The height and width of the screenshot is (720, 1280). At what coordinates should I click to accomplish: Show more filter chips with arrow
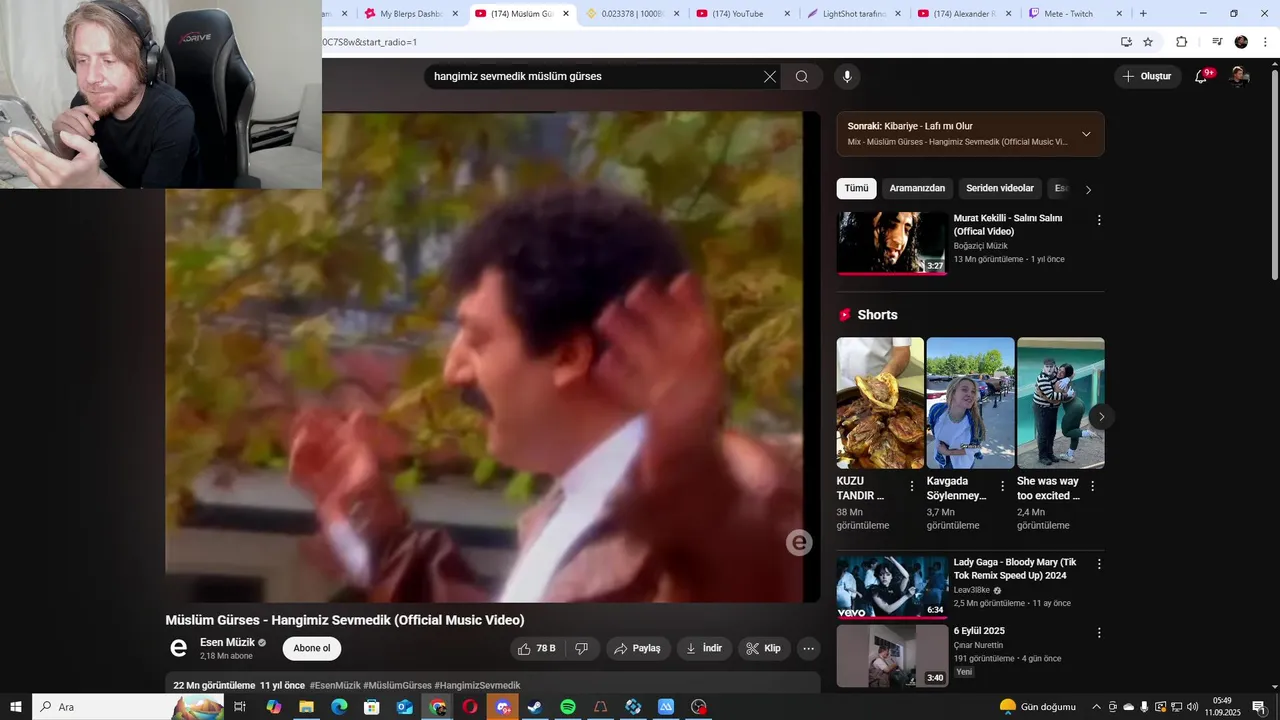tap(1089, 189)
